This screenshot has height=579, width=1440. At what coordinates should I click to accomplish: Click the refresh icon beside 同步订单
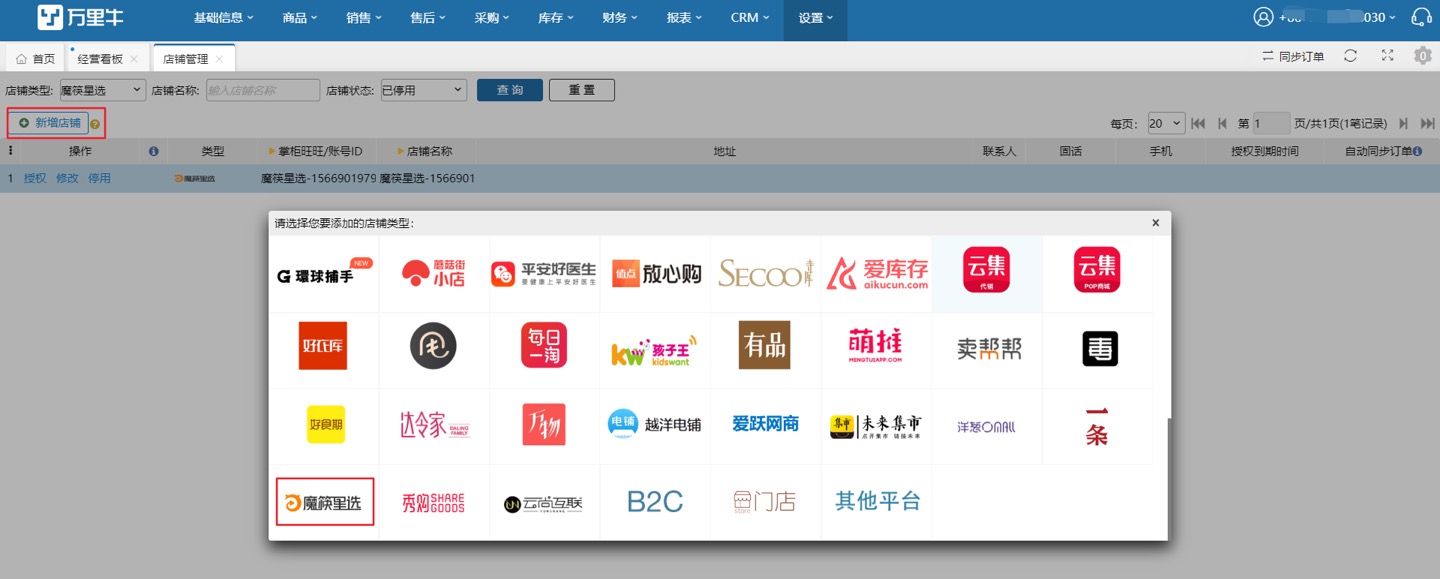1350,56
